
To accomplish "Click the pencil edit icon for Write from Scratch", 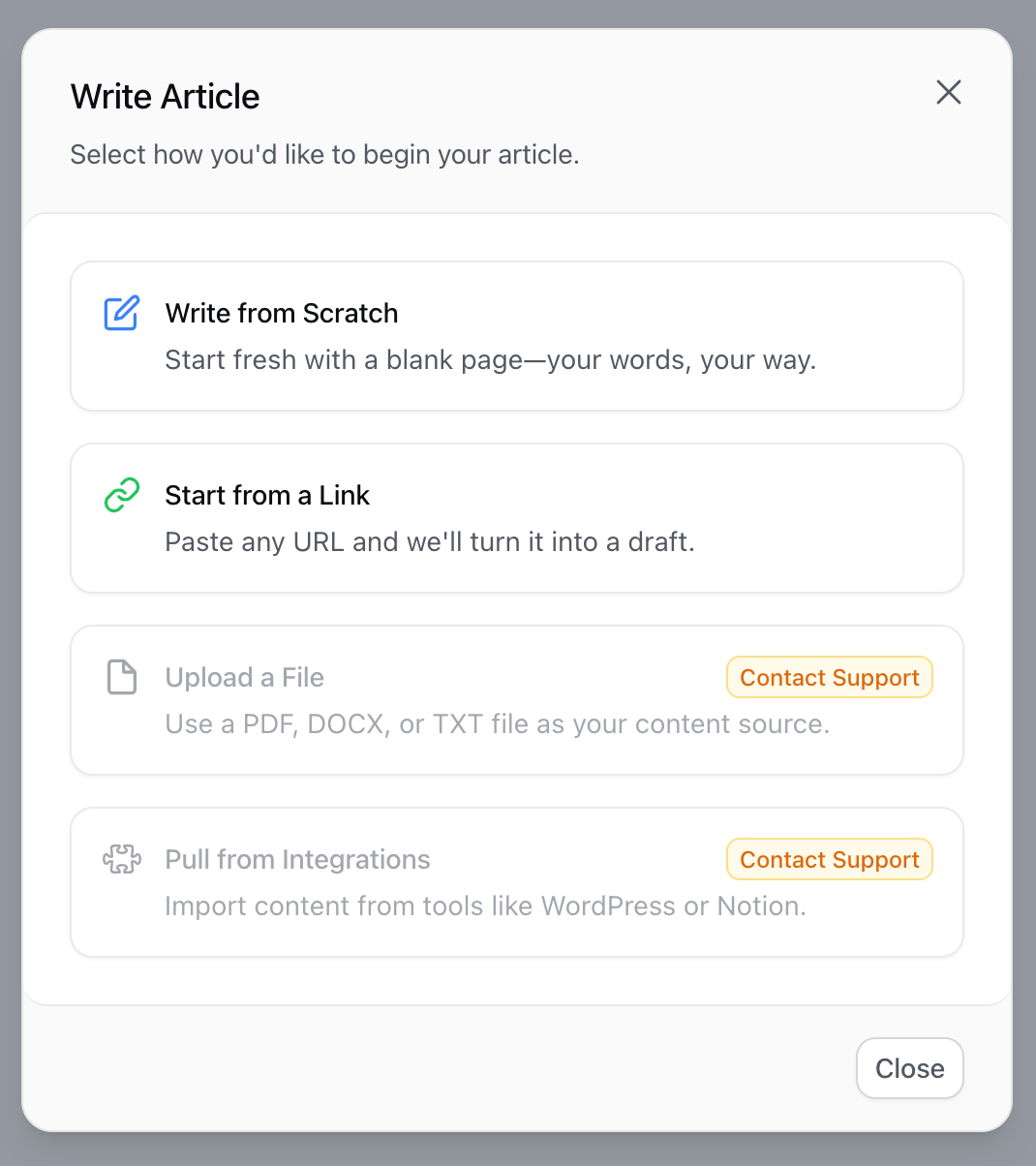I will point(122,313).
